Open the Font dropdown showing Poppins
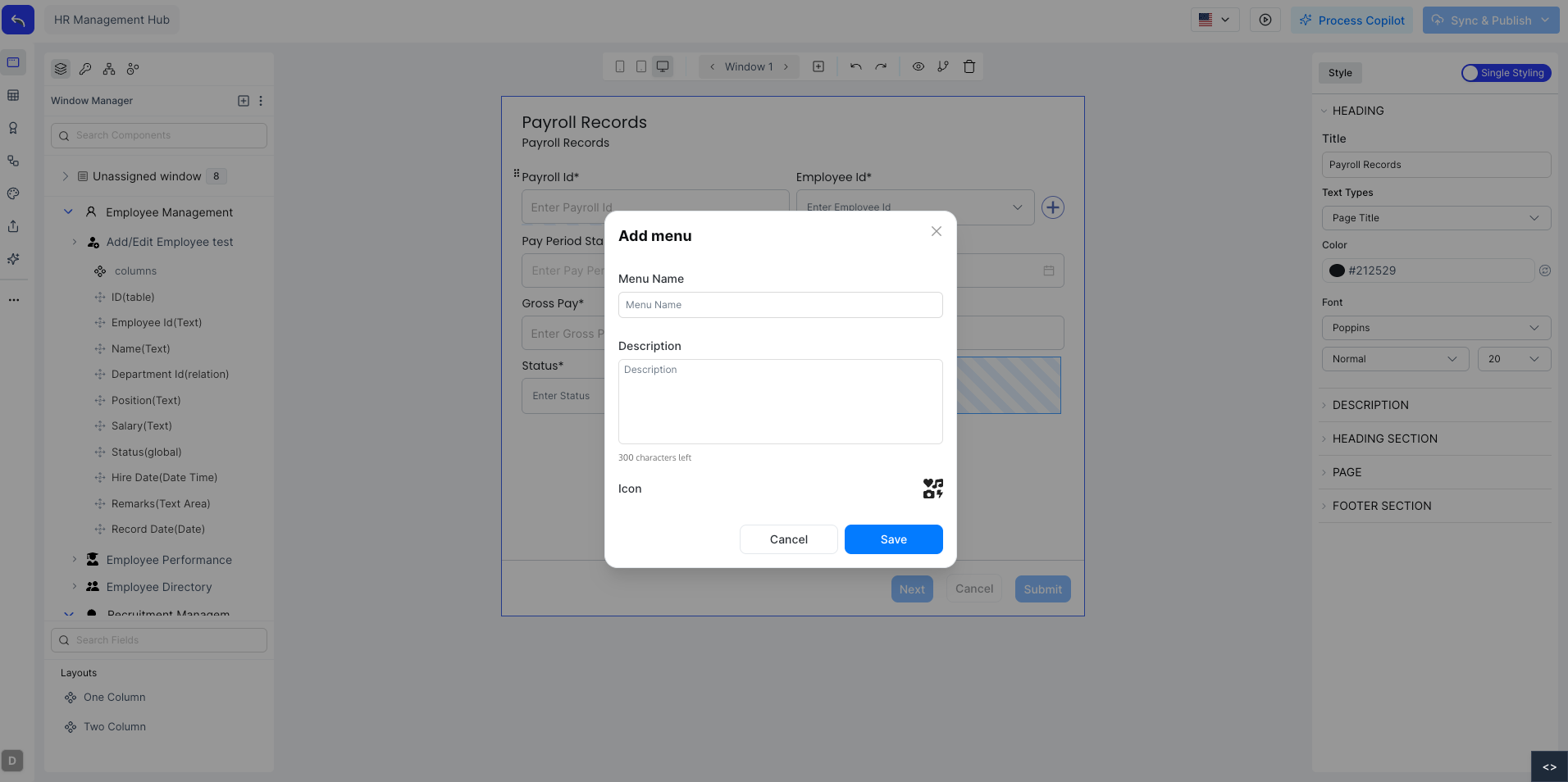This screenshot has width=1568, height=782. 1435,328
